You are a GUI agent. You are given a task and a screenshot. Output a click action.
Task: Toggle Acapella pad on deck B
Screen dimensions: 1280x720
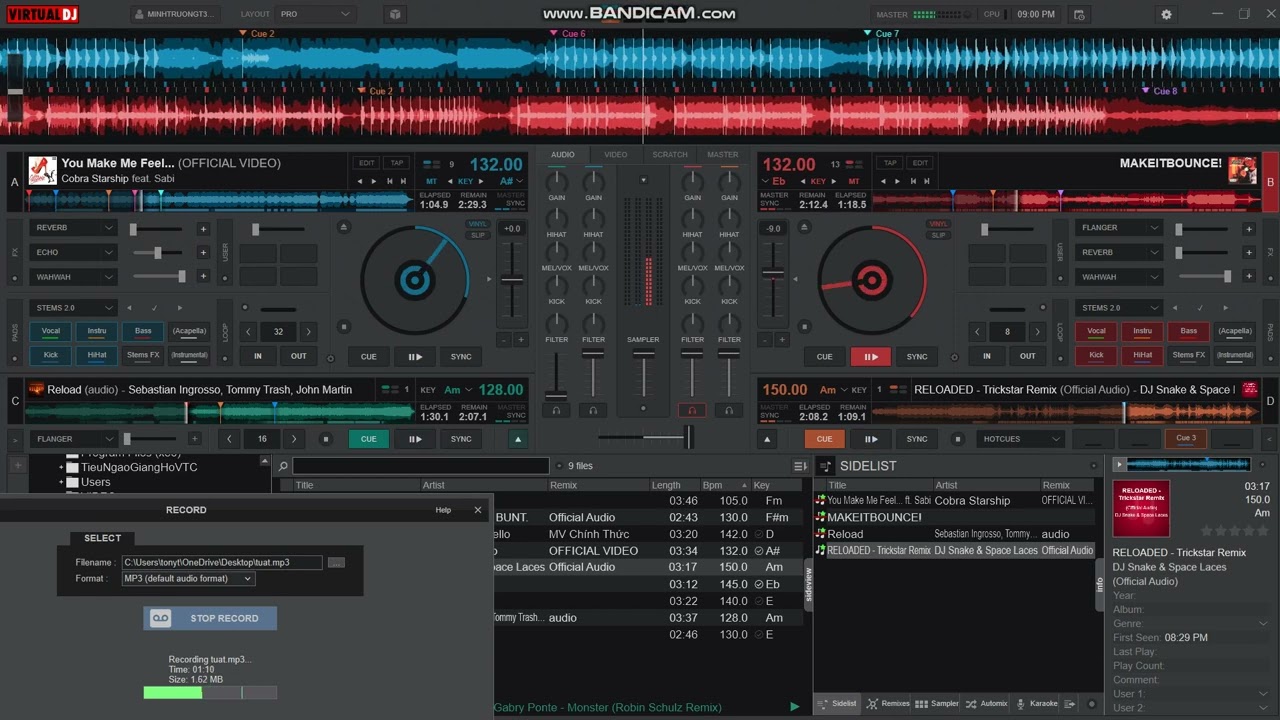[x=1235, y=331]
